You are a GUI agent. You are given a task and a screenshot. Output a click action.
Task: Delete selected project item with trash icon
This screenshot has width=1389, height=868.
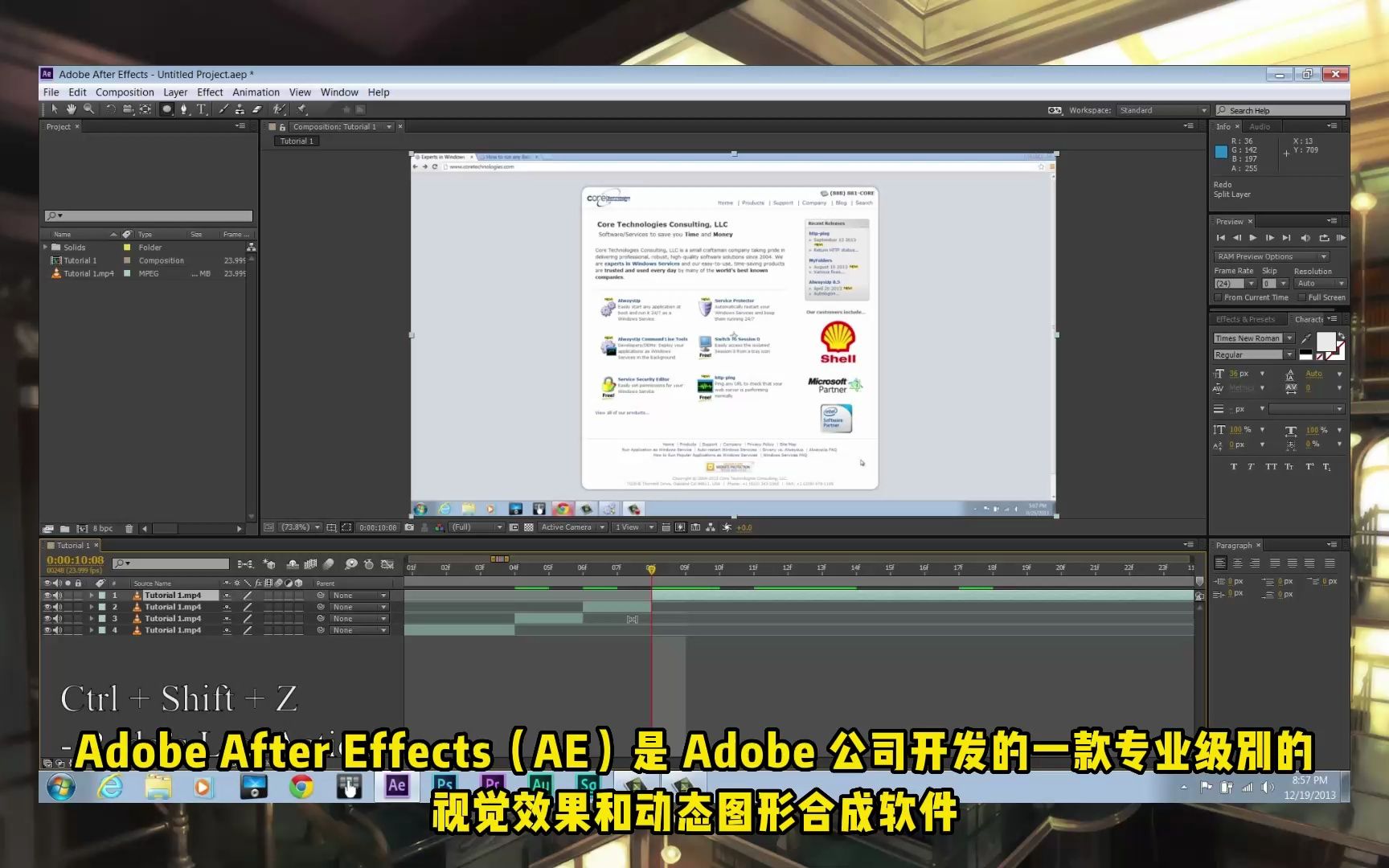click(x=129, y=529)
